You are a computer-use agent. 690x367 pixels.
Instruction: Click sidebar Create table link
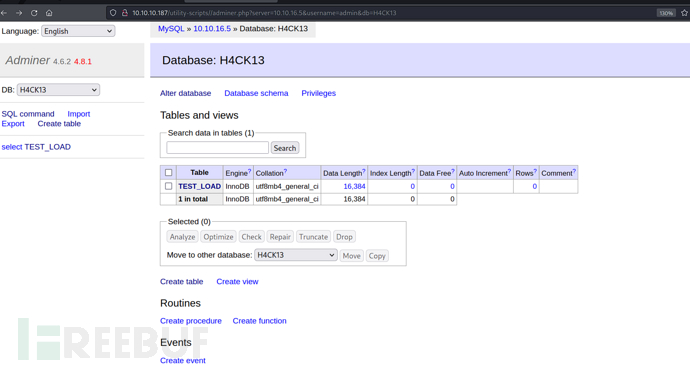click(59, 124)
